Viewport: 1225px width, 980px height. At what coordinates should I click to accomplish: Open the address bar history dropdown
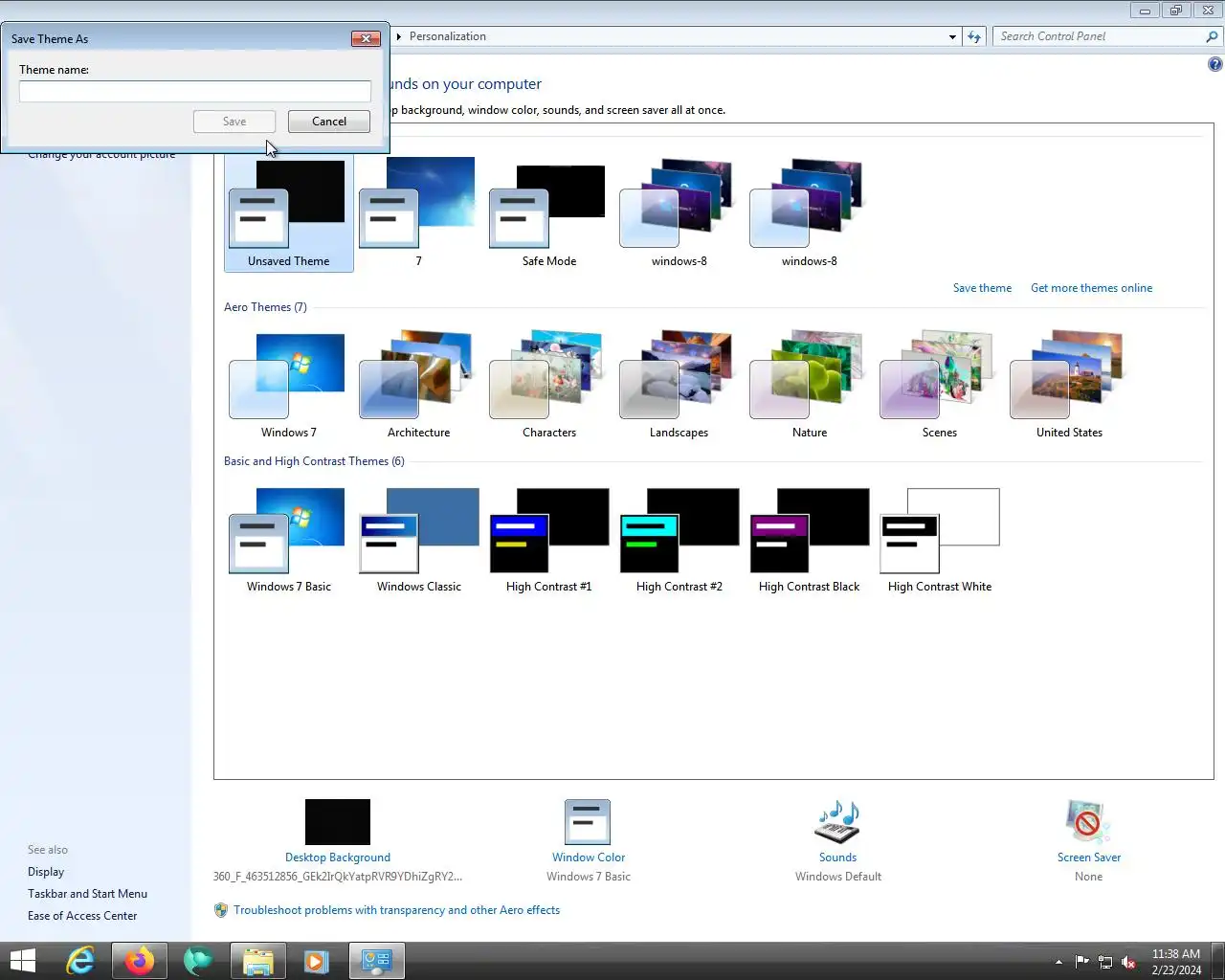click(952, 36)
